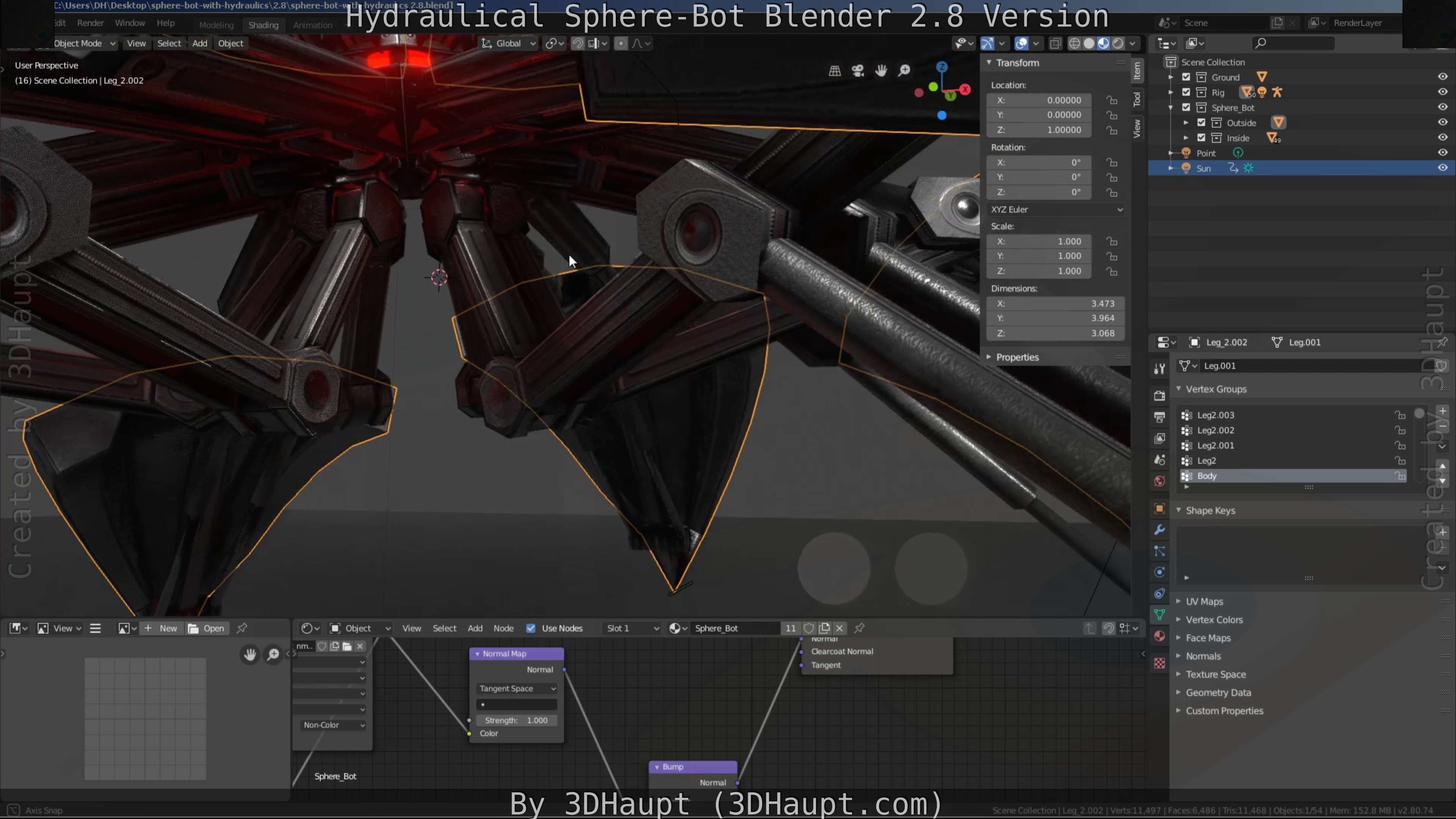
Task: Click fake user shield icon for Sphere_Bot material
Action: 809,628
